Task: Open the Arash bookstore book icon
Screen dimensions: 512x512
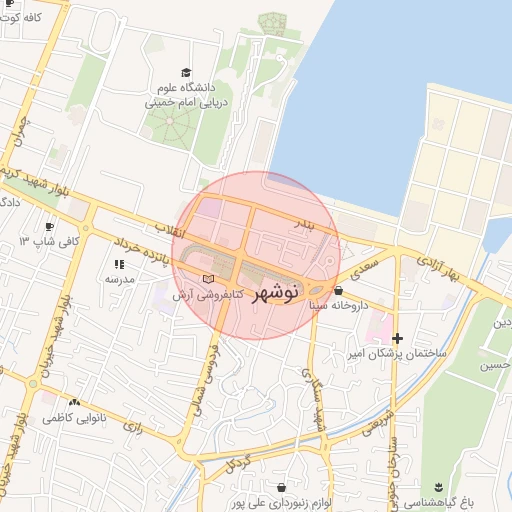Action: [208, 279]
